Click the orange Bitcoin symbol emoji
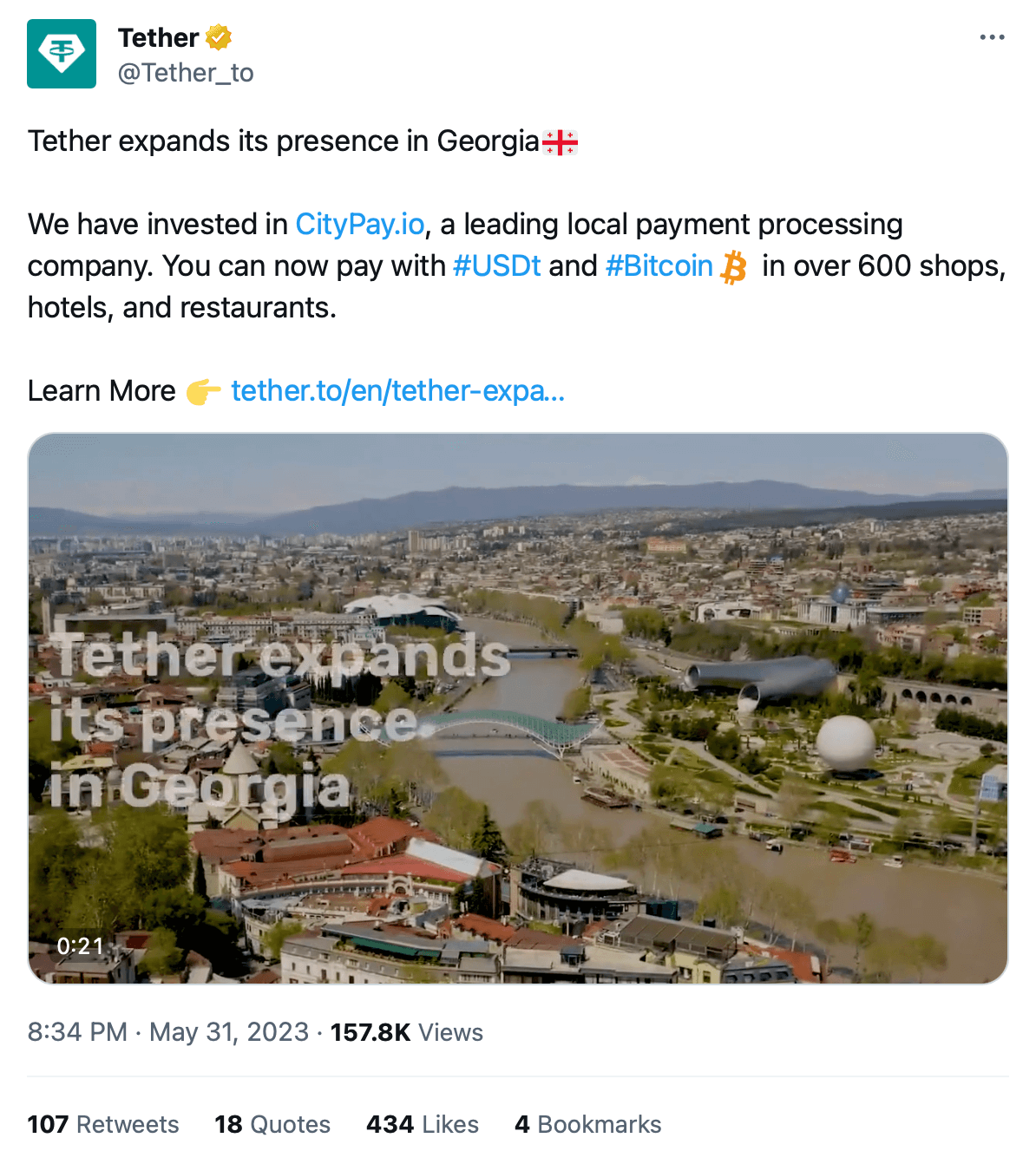The image size is (1036, 1164). (734, 267)
